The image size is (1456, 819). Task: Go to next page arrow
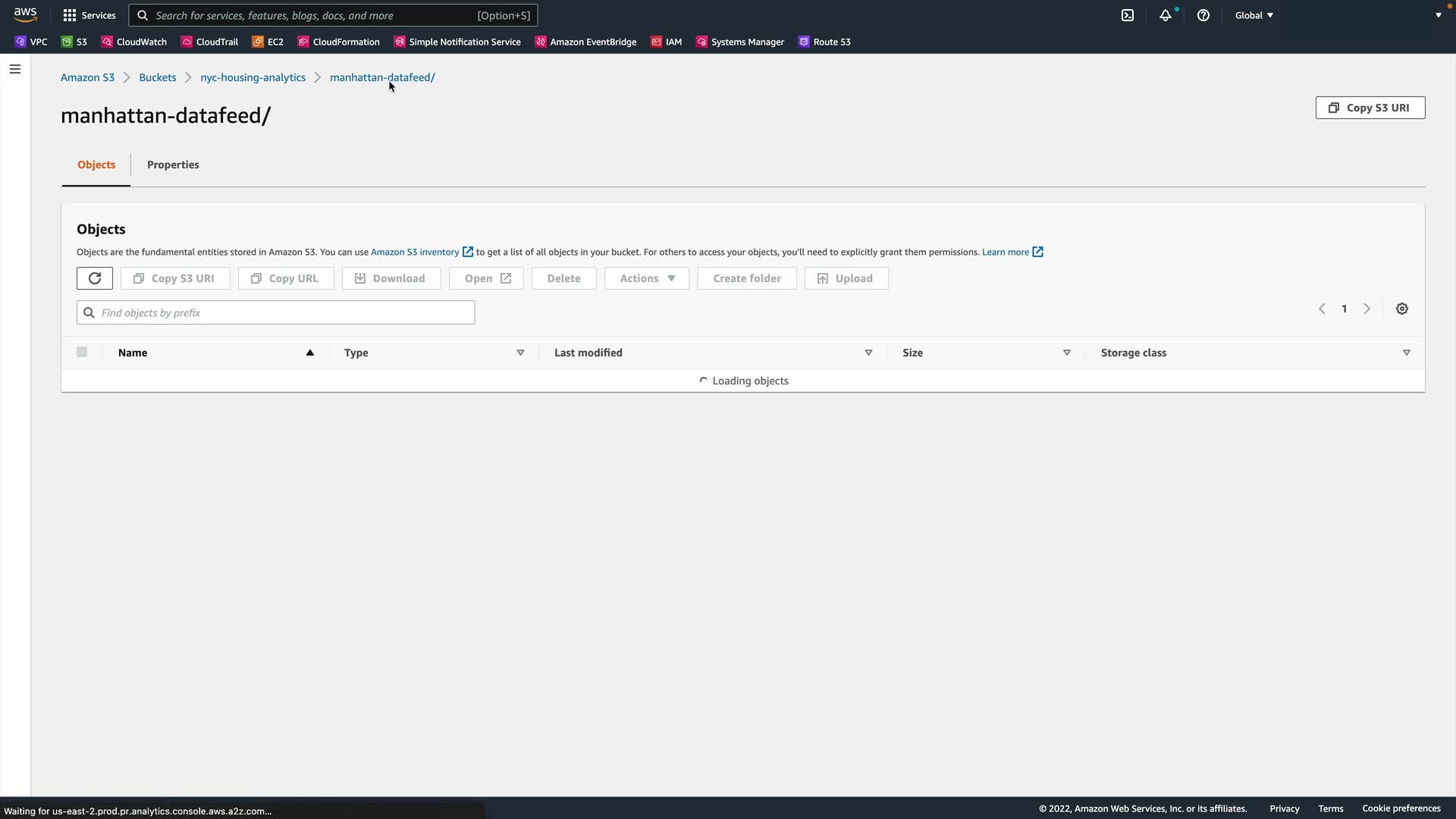(1367, 309)
